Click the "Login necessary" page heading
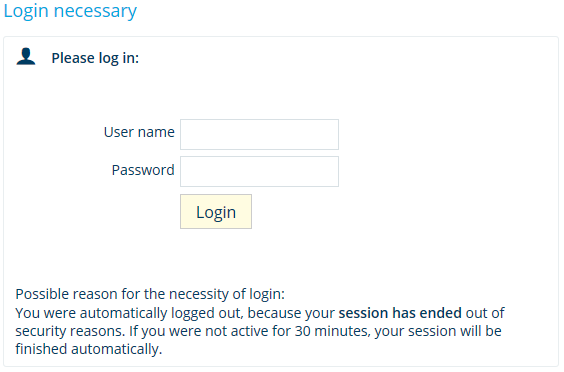564x372 pixels. click(x=70, y=11)
